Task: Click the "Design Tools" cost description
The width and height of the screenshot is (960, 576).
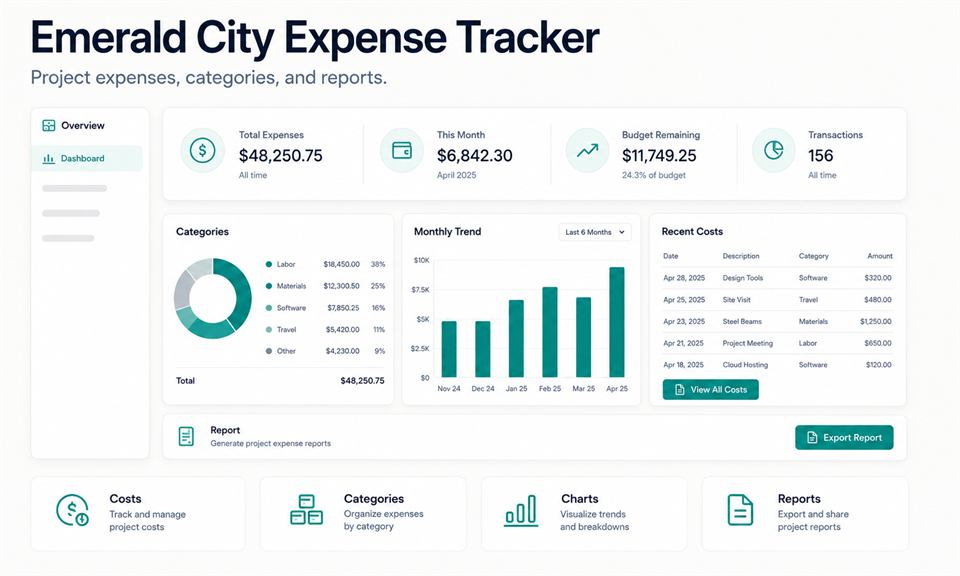Action: pyautogui.click(x=743, y=278)
